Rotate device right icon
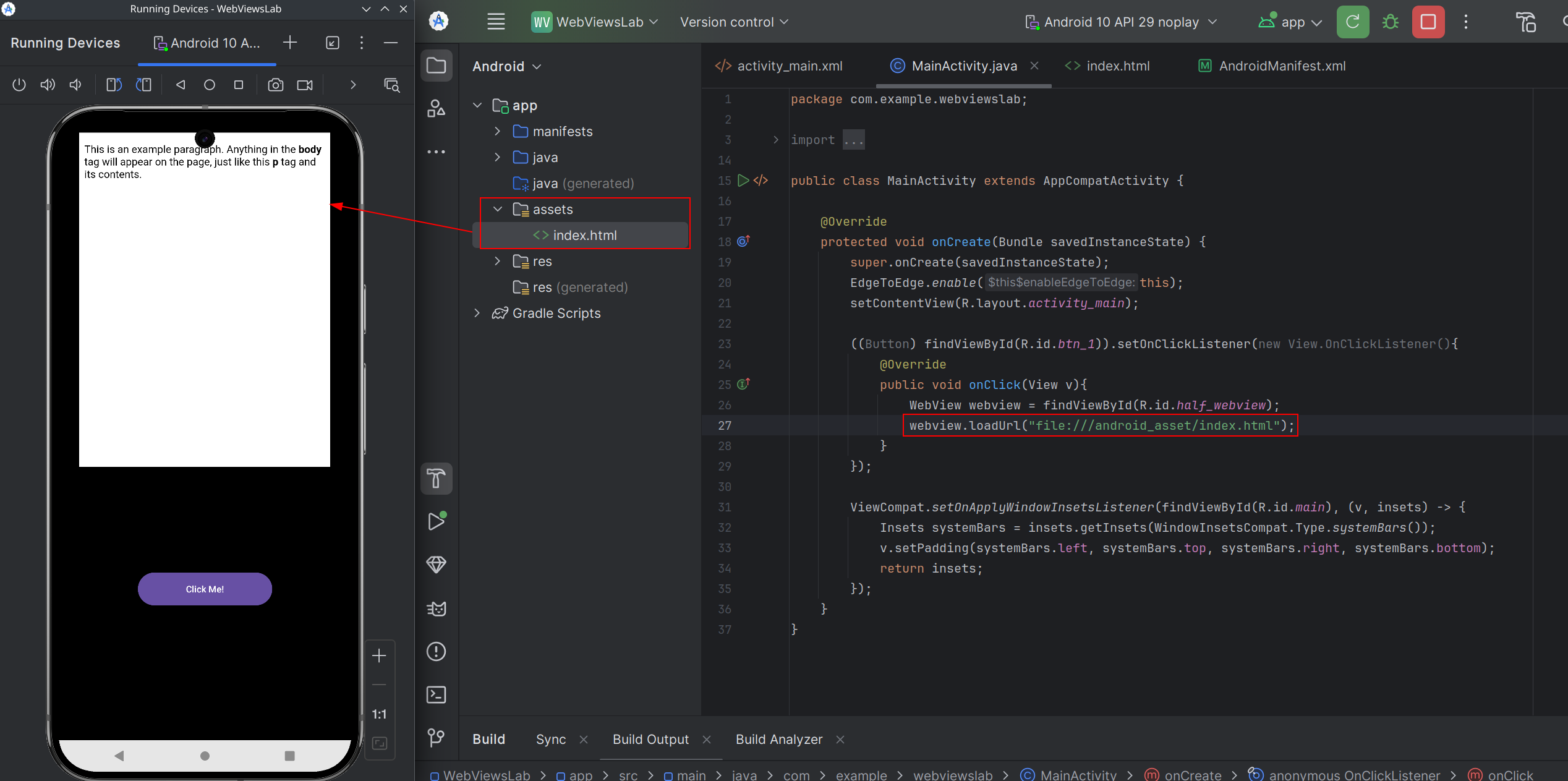This screenshot has width=1568, height=781. (143, 85)
